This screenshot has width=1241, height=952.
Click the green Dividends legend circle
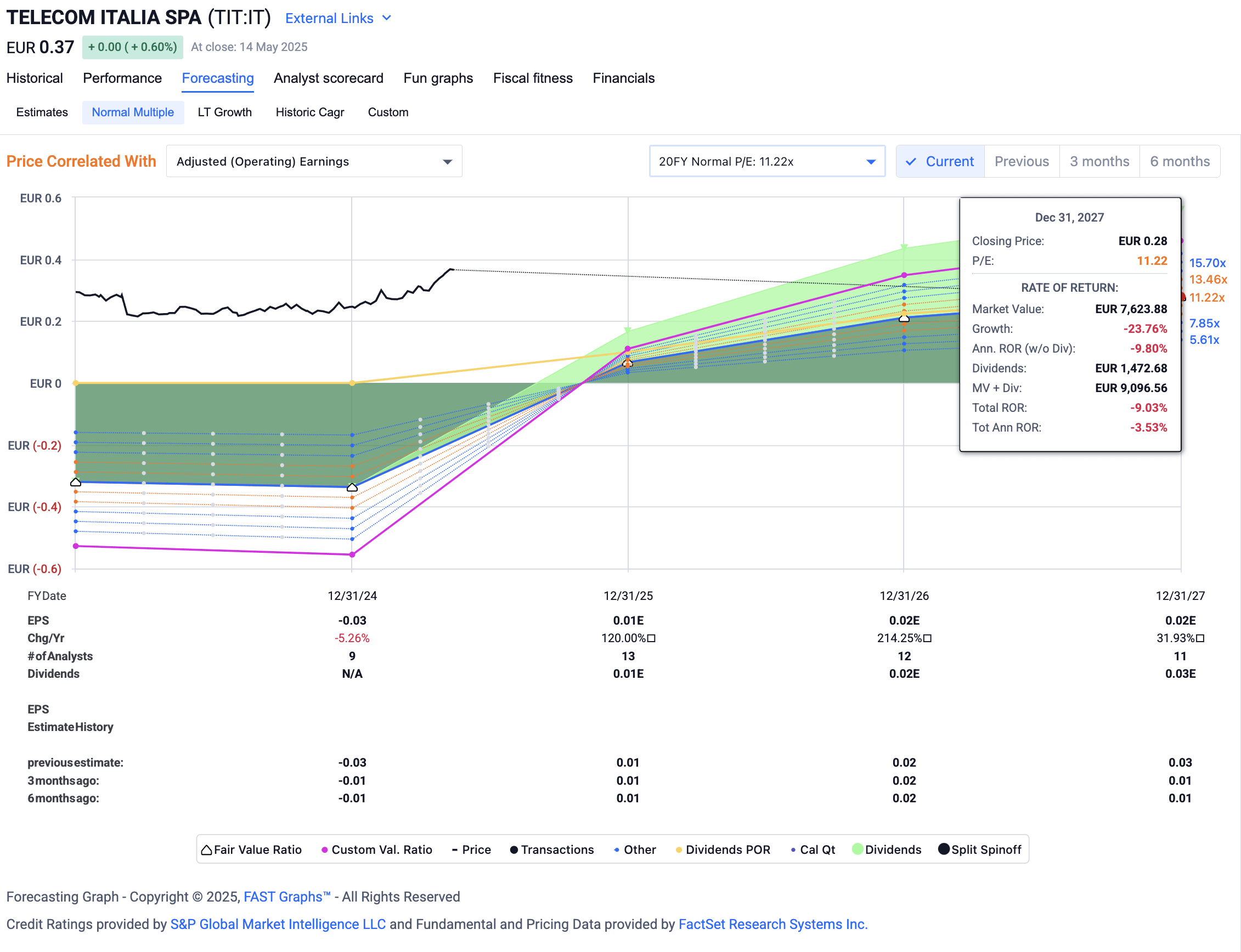(857, 849)
